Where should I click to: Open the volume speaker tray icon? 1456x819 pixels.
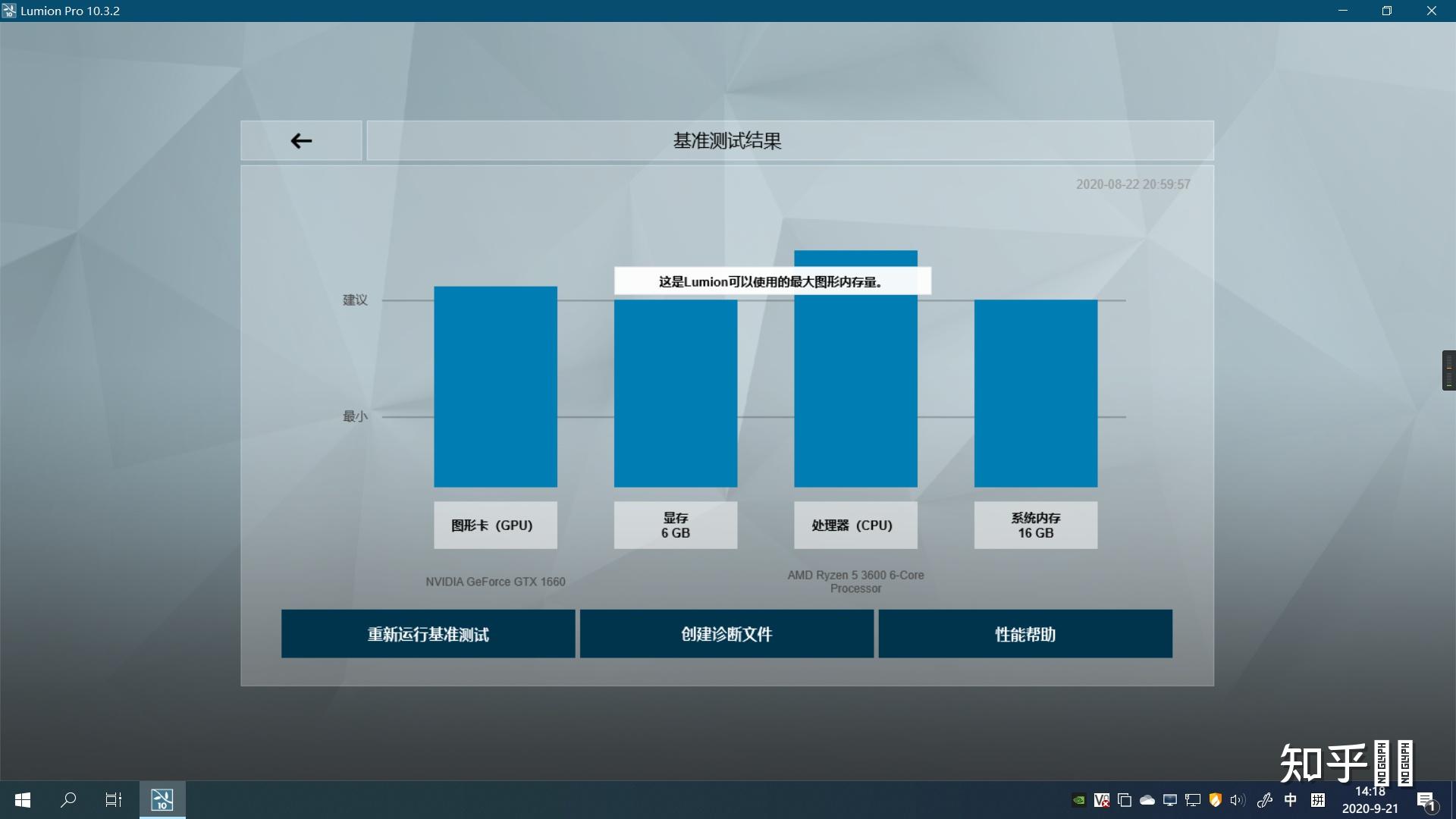point(1238,800)
